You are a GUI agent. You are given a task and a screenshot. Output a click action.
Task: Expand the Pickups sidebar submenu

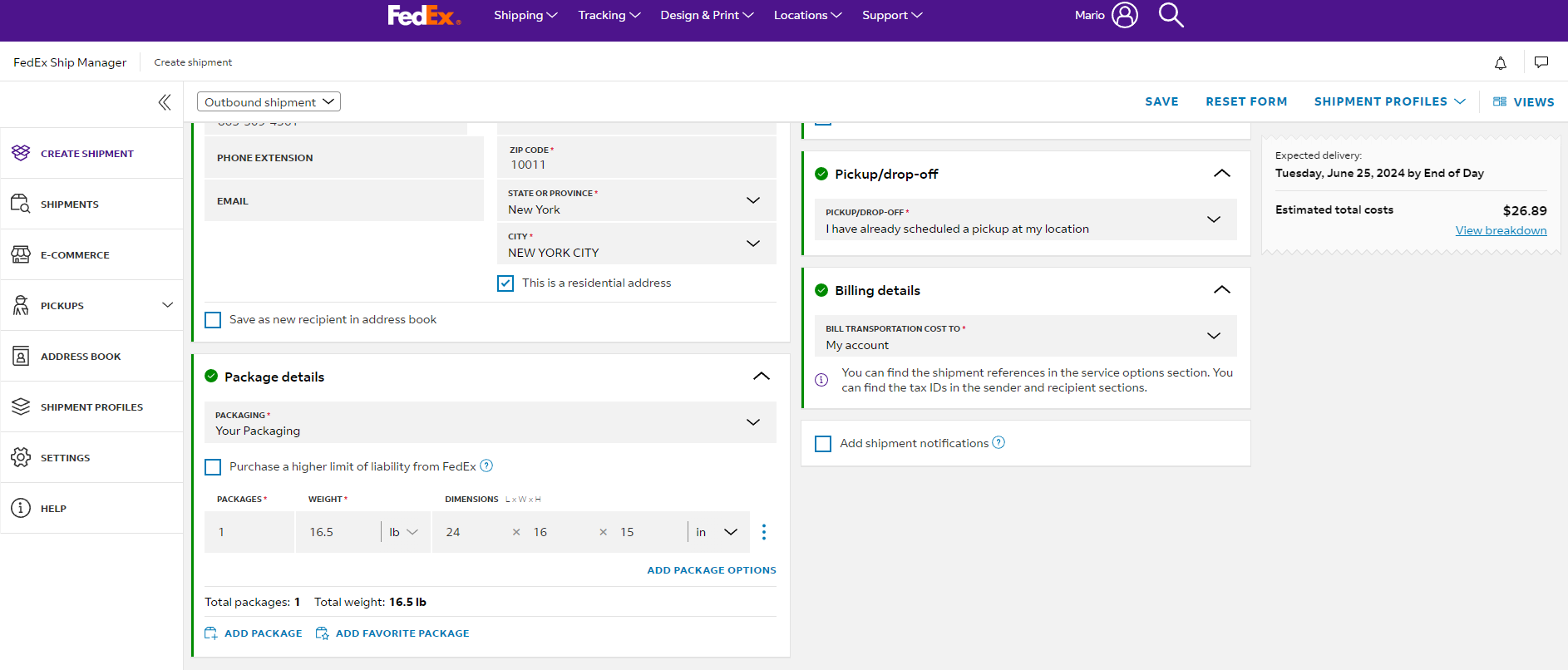point(167,305)
